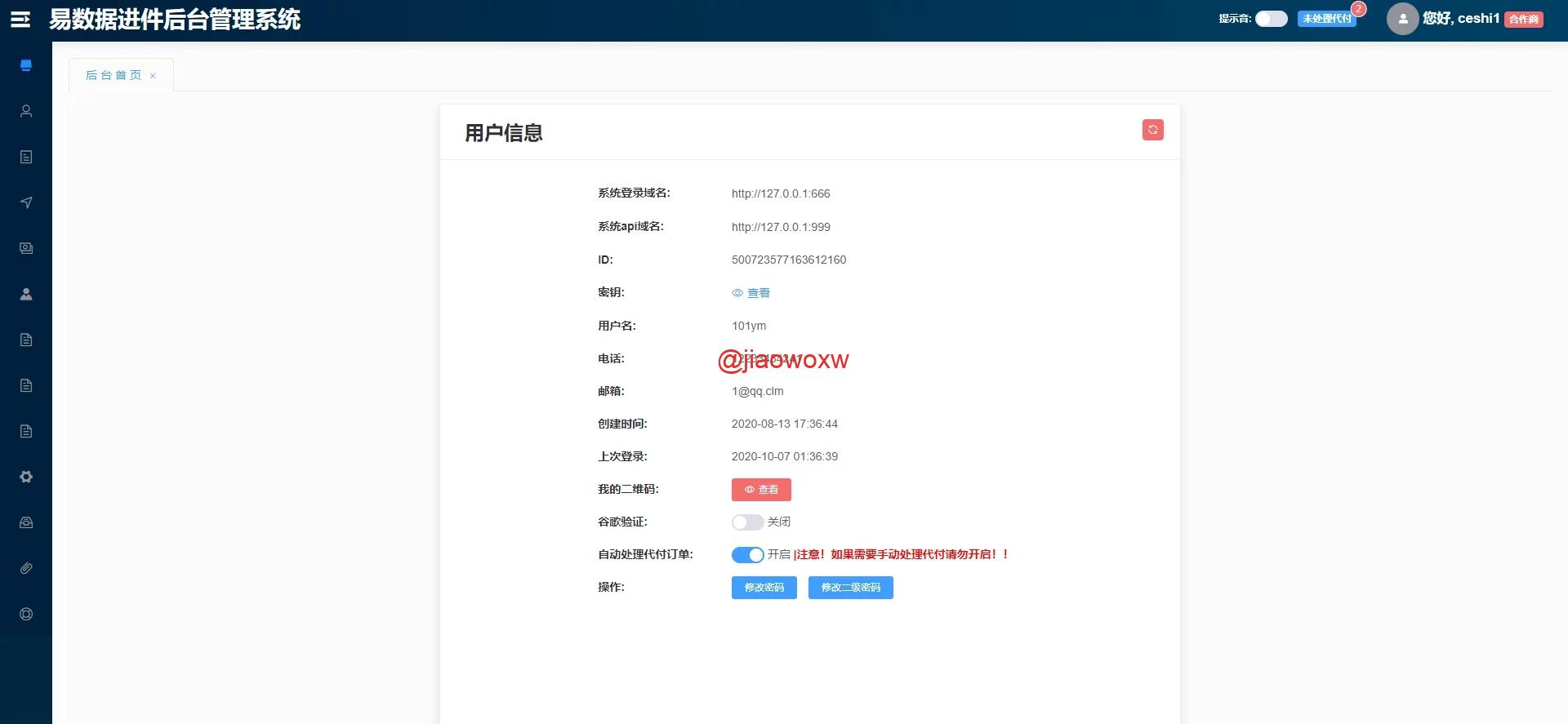Toggle the 谷歌验证 switch
This screenshot has width=1568, height=724.
[x=747, y=522]
